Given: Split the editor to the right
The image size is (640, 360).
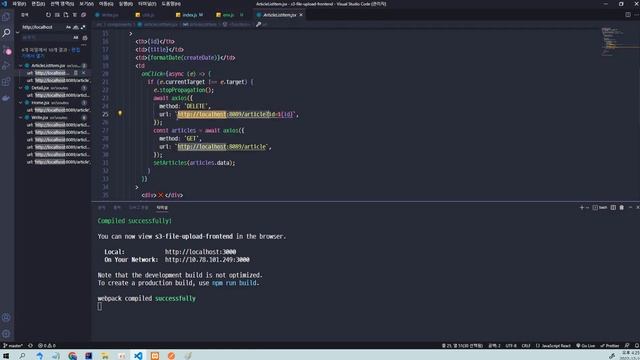Looking at the screenshot, I should pos(628,15).
